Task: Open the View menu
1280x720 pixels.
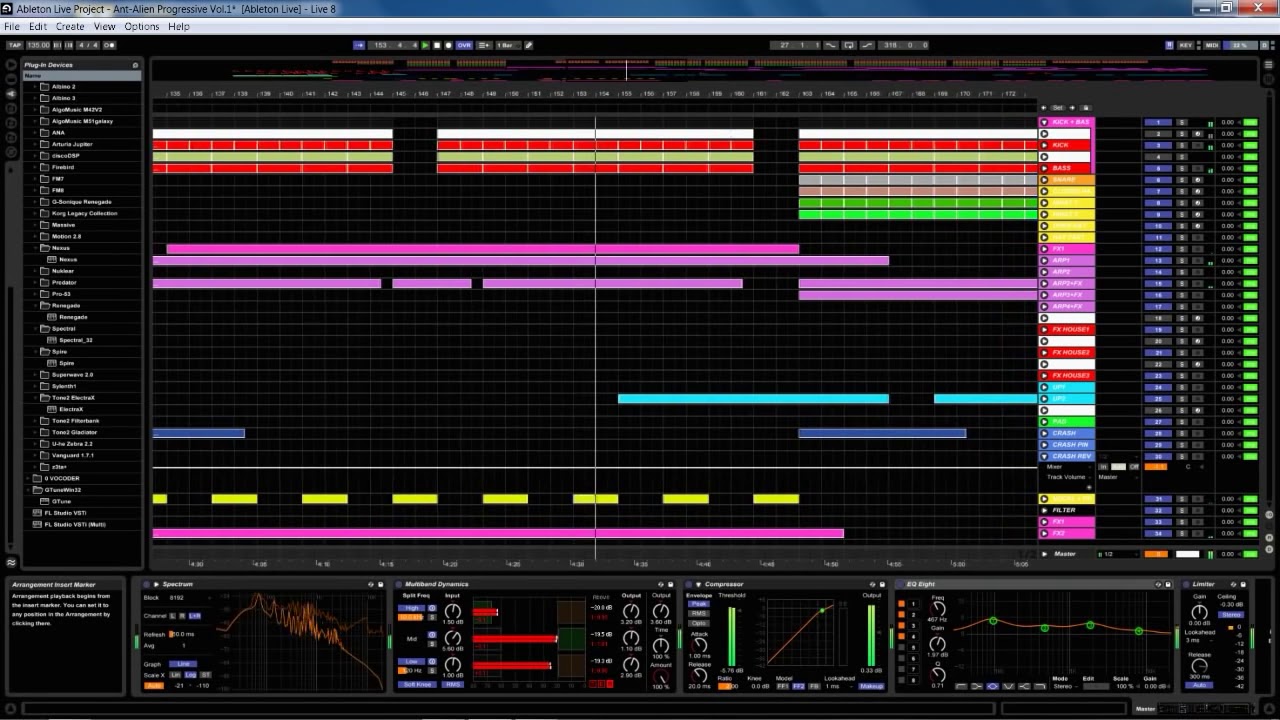Action: click(104, 26)
